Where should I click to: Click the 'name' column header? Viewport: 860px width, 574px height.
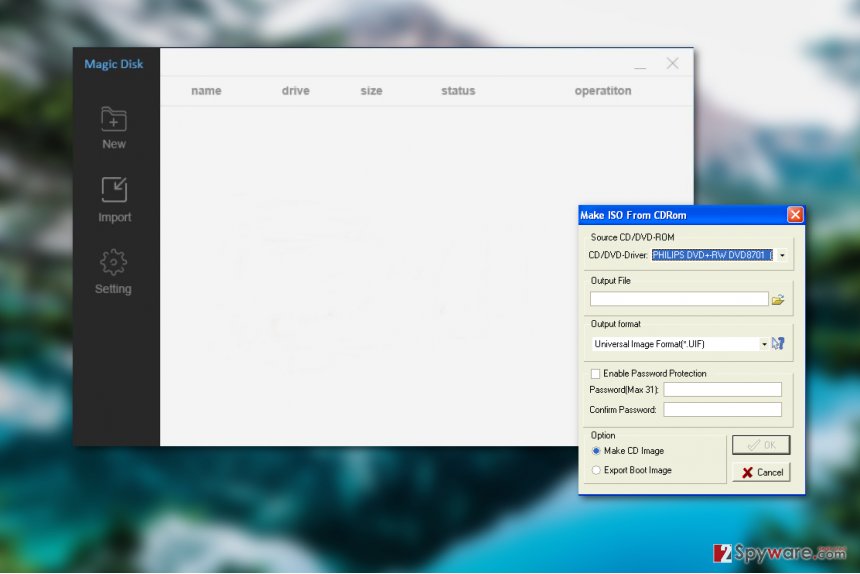[x=206, y=91]
